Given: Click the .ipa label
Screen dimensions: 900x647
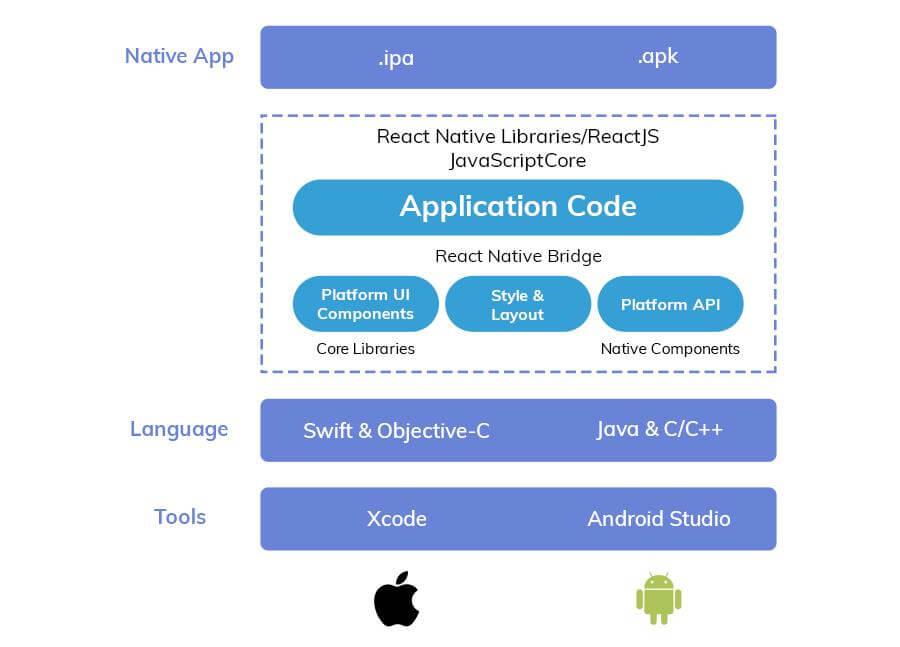Looking at the screenshot, I should coord(396,58).
